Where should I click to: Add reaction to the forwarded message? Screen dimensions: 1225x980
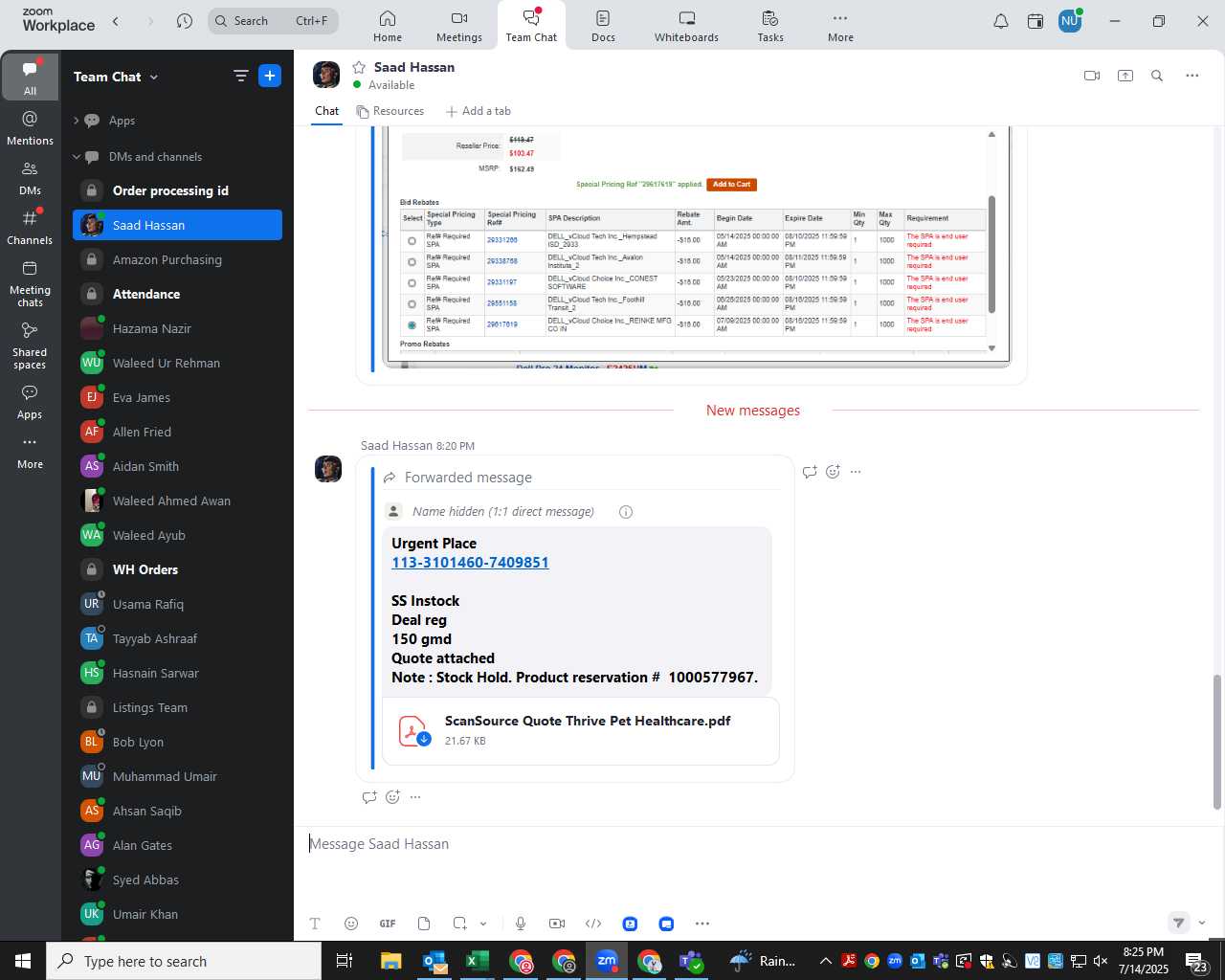[x=833, y=472]
